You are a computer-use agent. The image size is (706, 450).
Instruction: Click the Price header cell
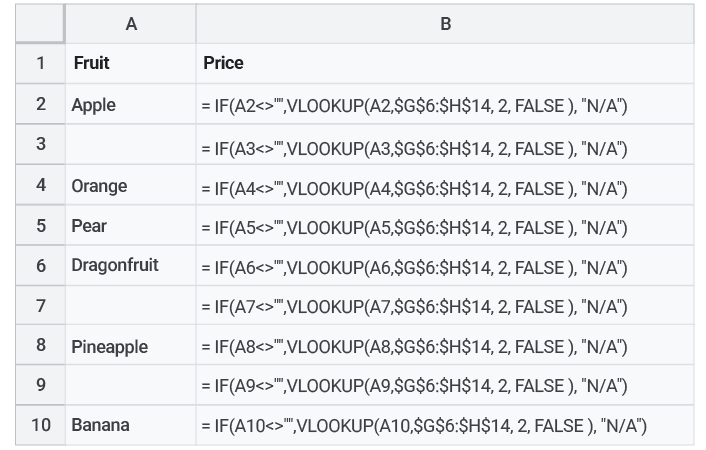coord(445,64)
